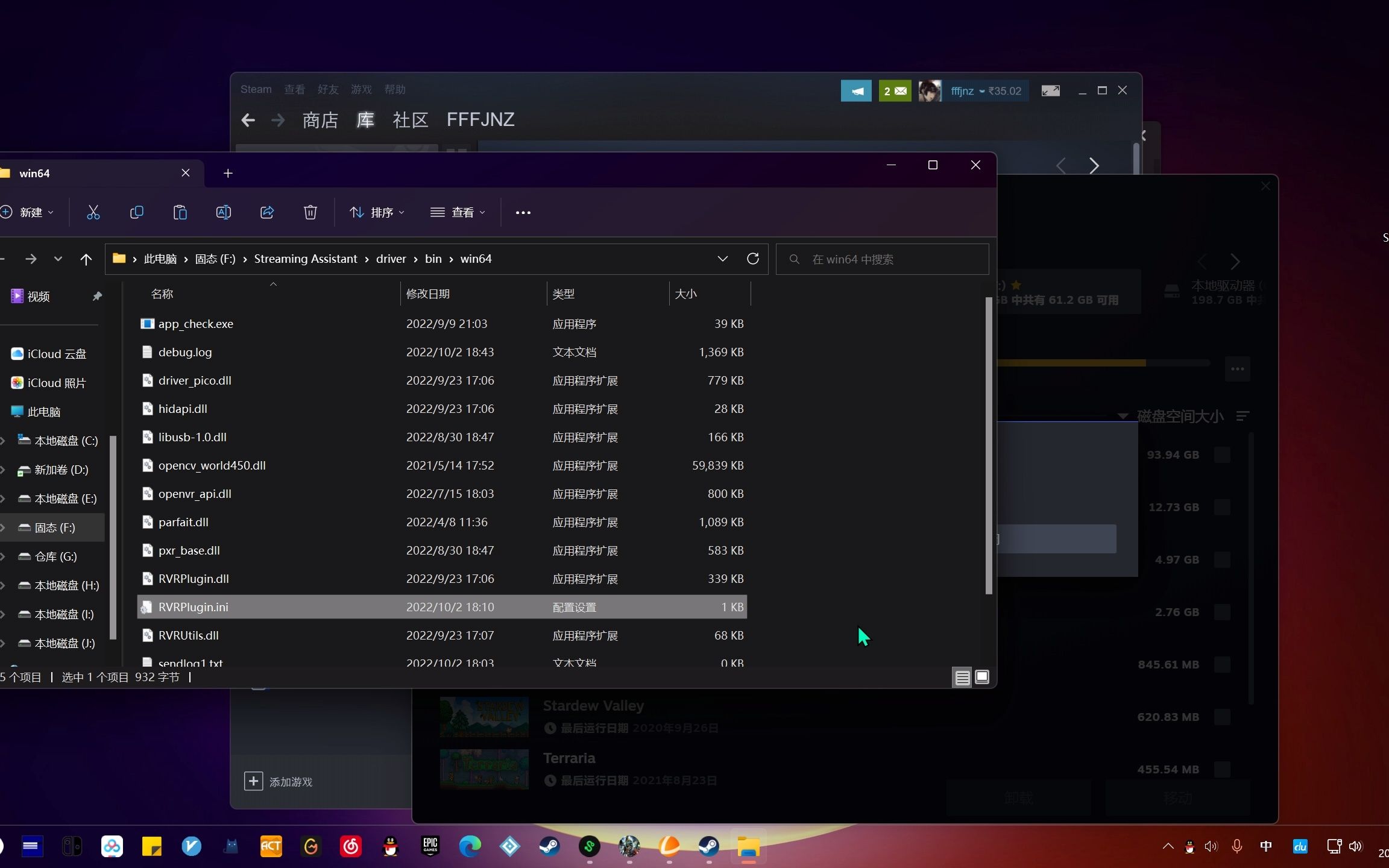Open NetEase Cloud Music red taskbar icon
The image size is (1389, 868).
tap(351, 846)
